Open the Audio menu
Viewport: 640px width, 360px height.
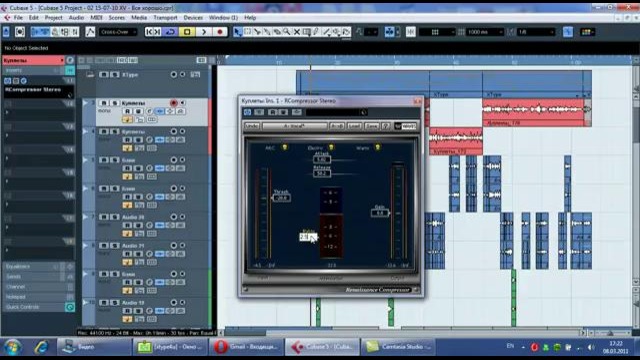pos(76,18)
